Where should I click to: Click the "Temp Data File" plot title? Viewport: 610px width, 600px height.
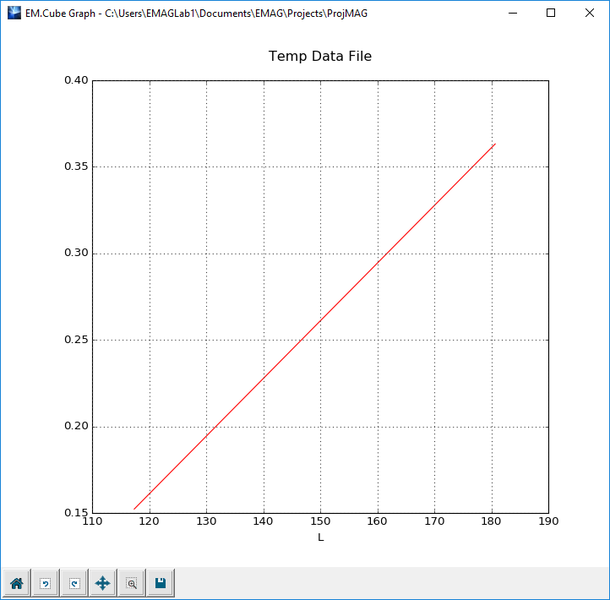[x=320, y=56]
